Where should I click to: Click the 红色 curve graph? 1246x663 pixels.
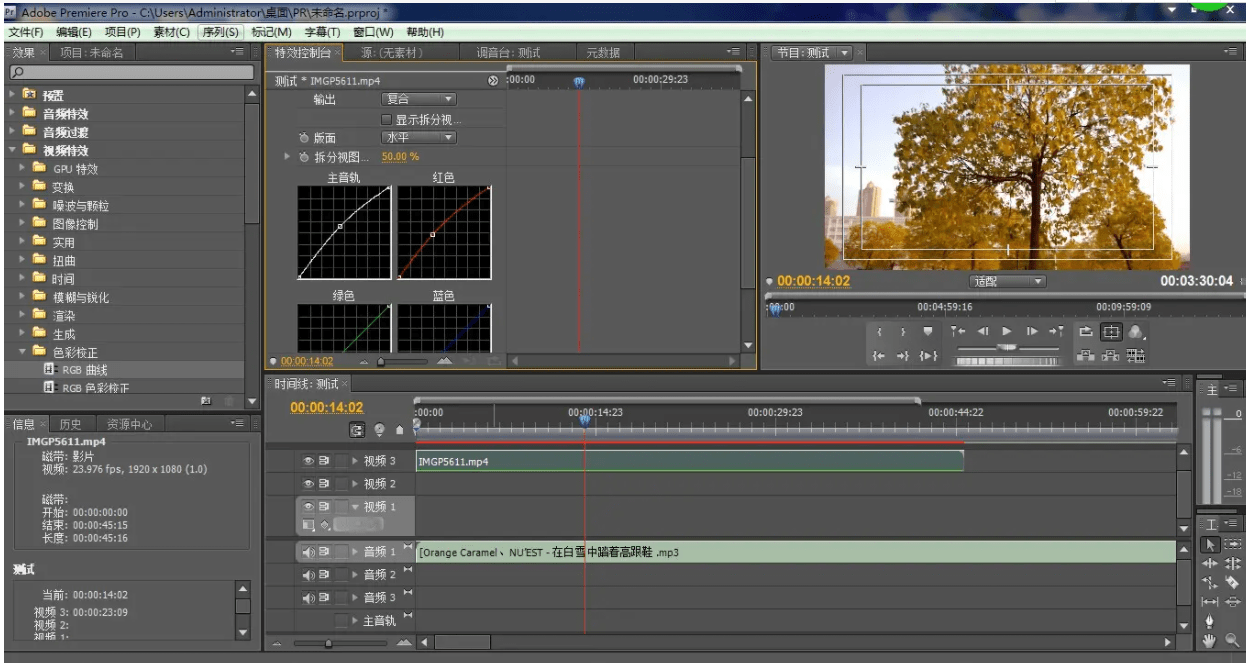click(x=444, y=233)
